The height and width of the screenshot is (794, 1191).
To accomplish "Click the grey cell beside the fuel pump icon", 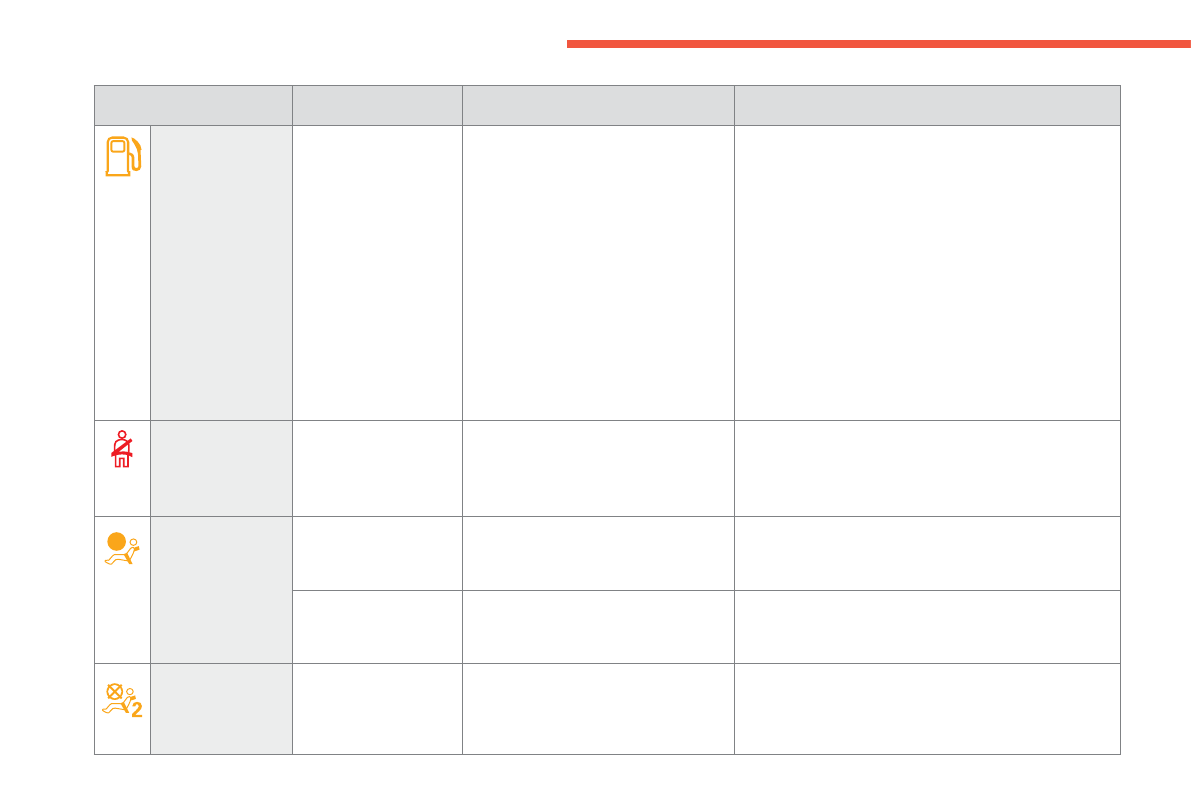I will point(221,272).
